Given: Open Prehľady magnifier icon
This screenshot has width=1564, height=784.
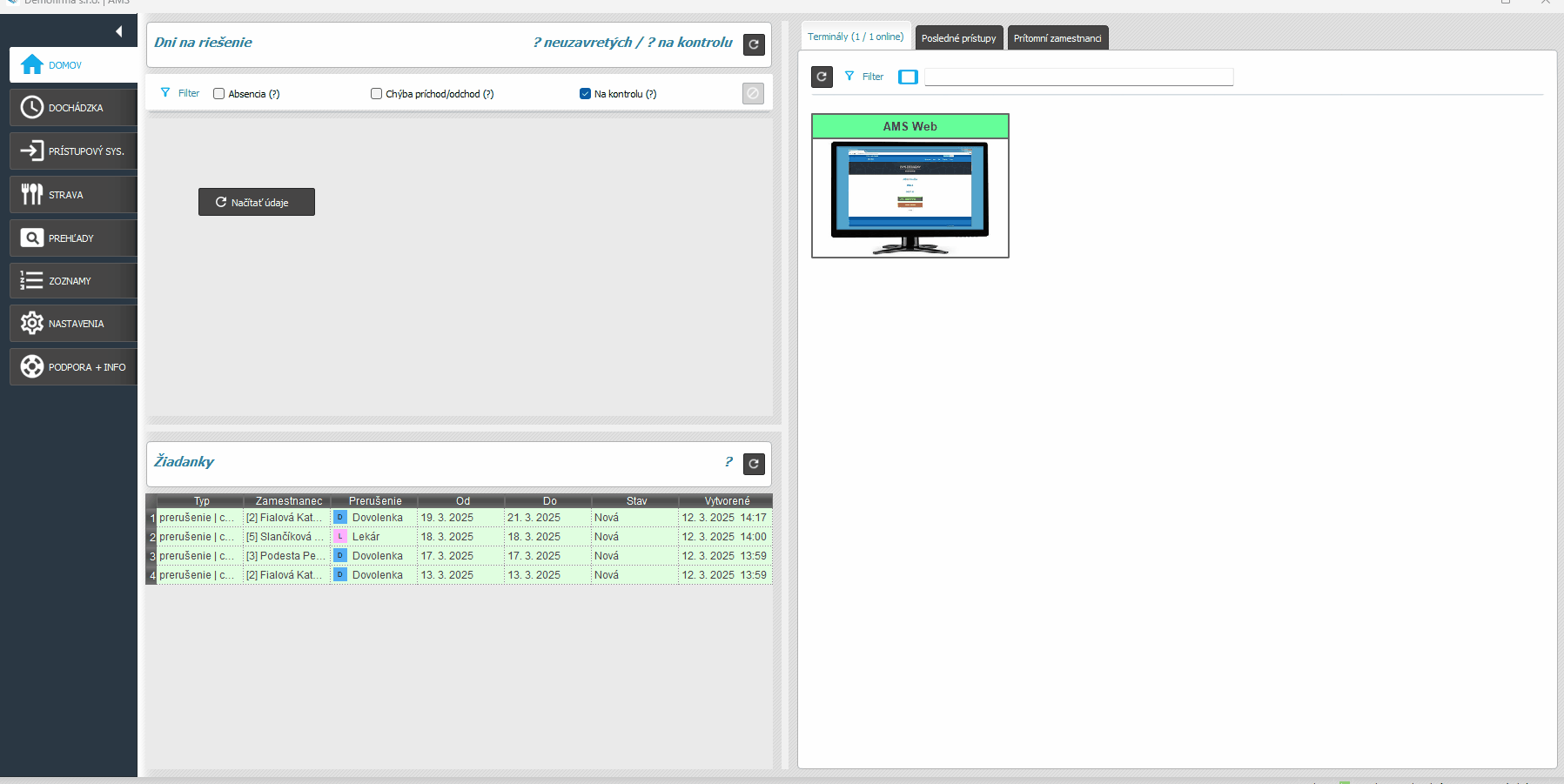Looking at the screenshot, I should click(32, 238).
